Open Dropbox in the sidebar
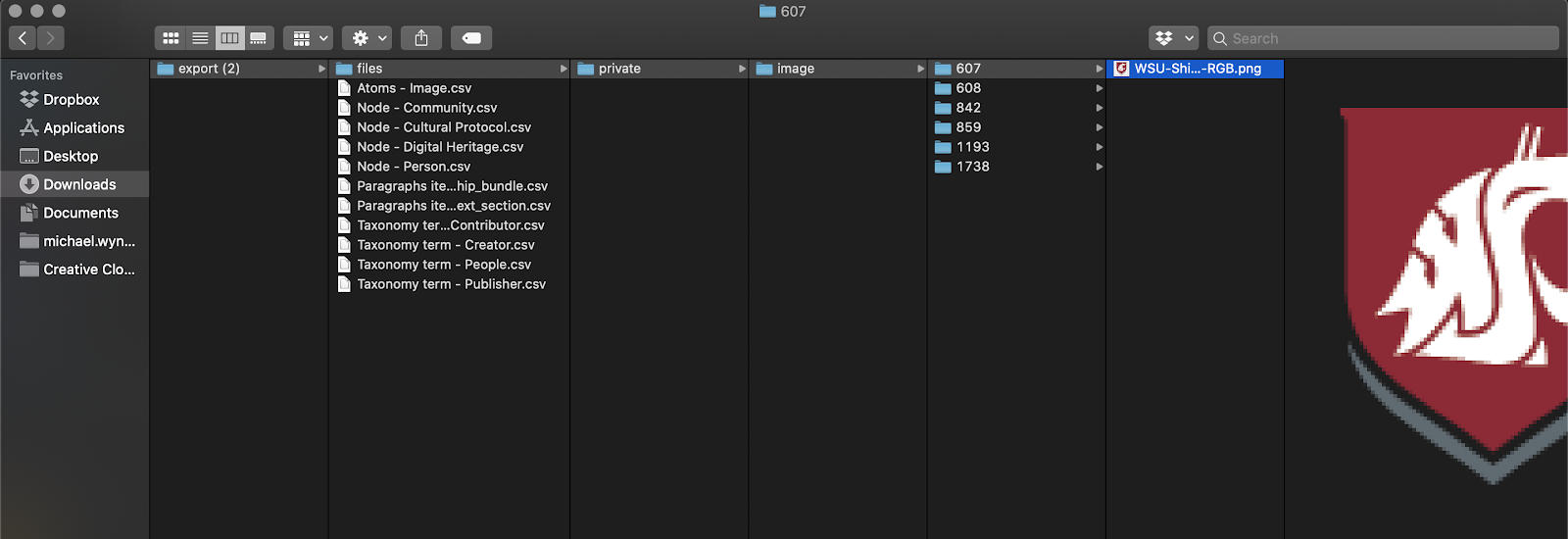1568x539 pixels. click(74, 100)
